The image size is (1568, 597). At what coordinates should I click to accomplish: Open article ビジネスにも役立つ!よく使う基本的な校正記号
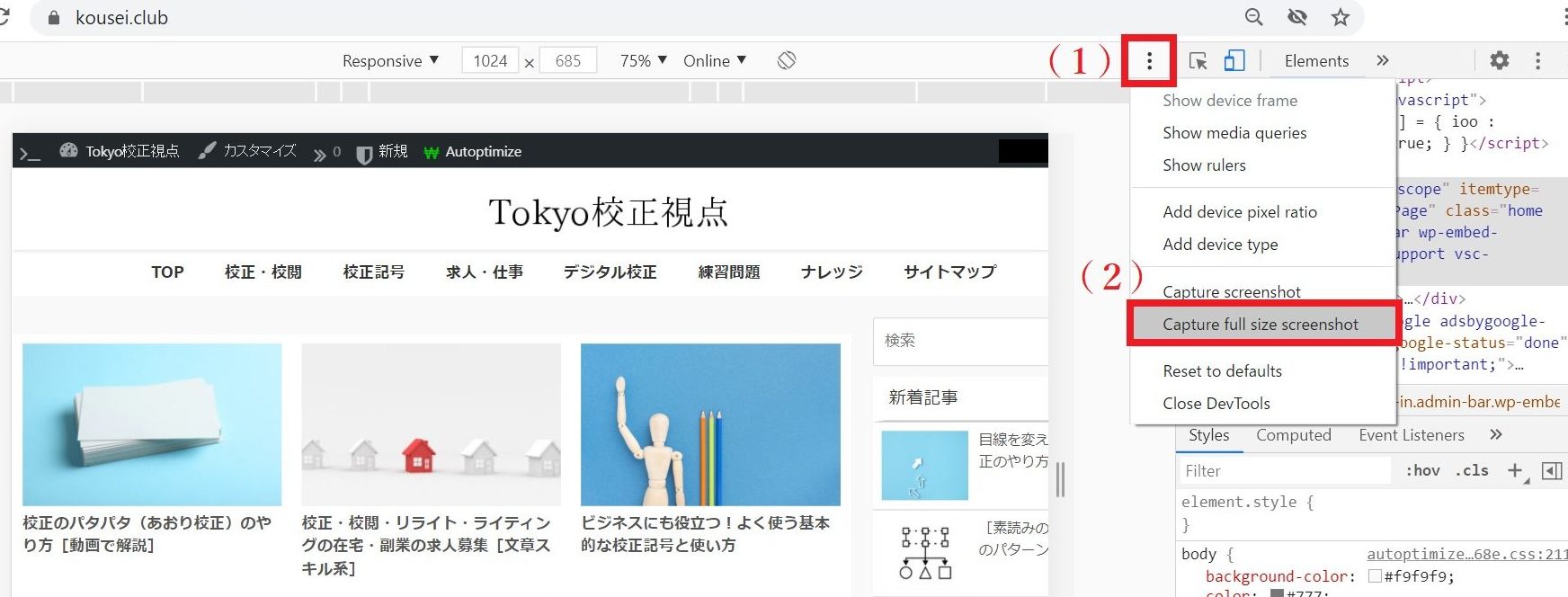(x=705, y=533)
